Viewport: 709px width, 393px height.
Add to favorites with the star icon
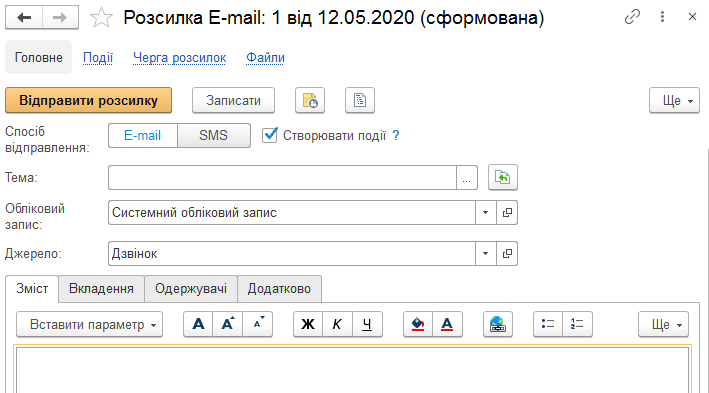click(101, 18)
